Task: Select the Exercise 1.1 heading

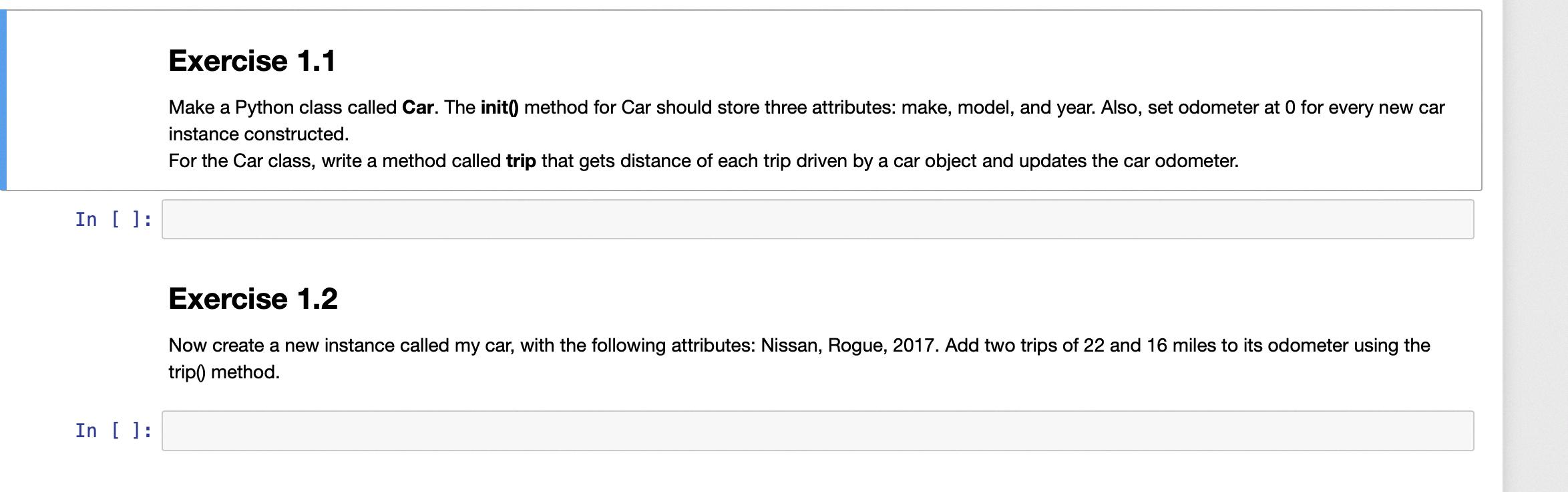Action: pyautogui.click(x=252, y=61)
